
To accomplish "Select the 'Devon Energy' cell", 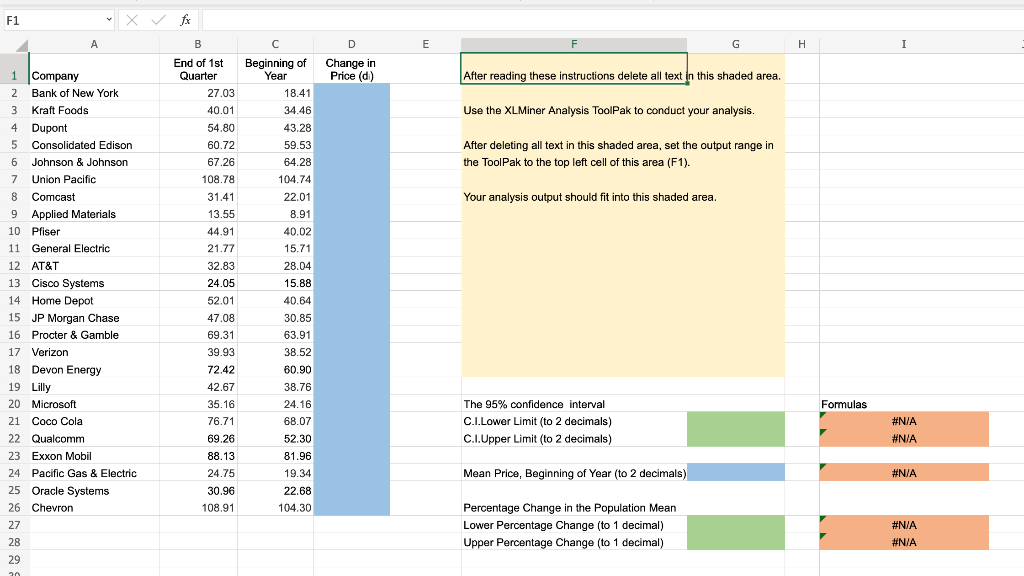I will click(94, 370).
